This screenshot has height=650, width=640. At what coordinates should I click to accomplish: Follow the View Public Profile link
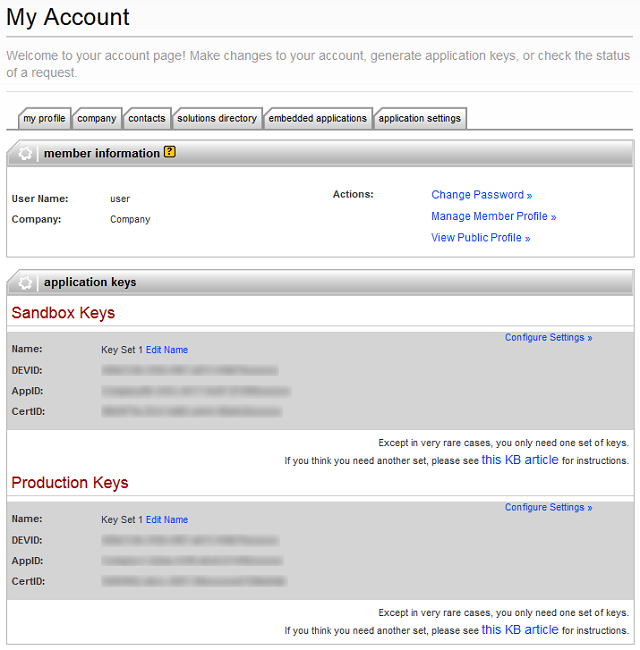tap(481, 238)
